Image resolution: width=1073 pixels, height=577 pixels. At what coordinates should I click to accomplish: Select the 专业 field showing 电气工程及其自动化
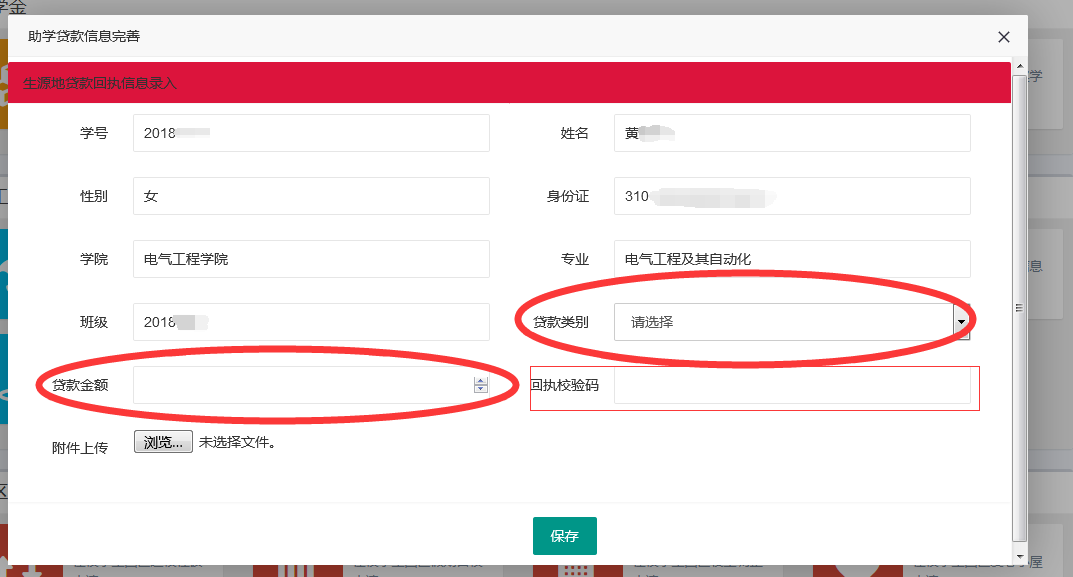(792, 259)
